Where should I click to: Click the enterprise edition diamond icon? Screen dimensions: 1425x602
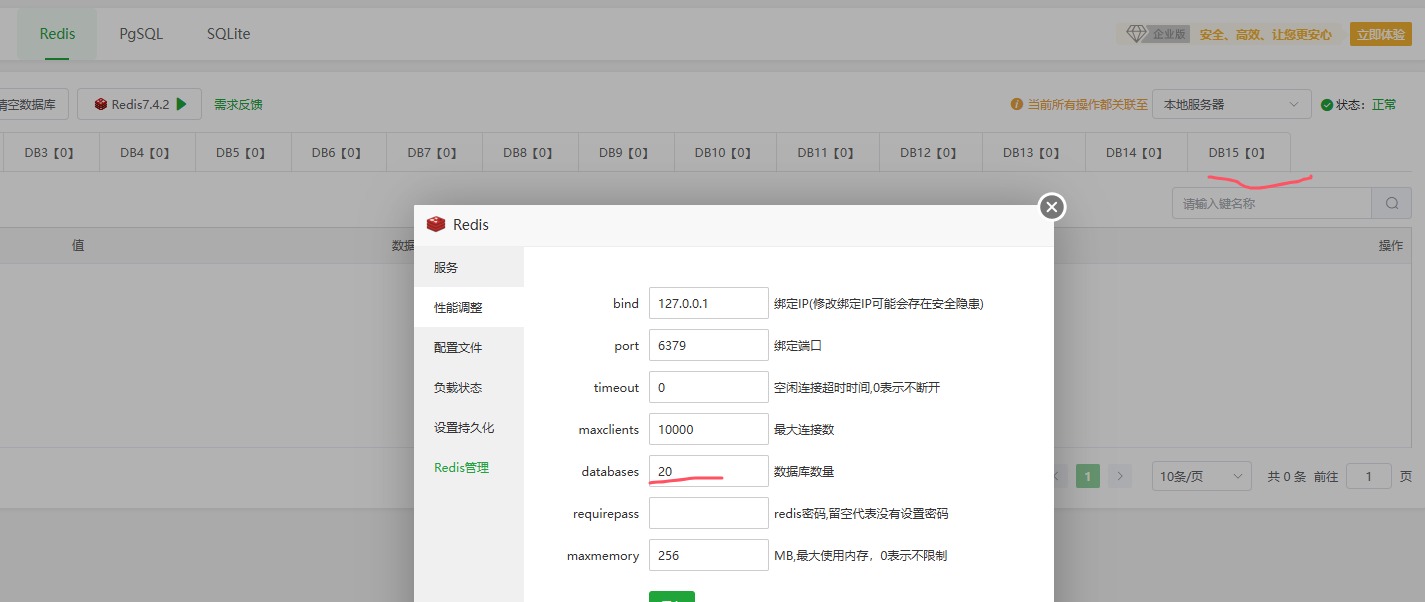[x=1136, y=34]
